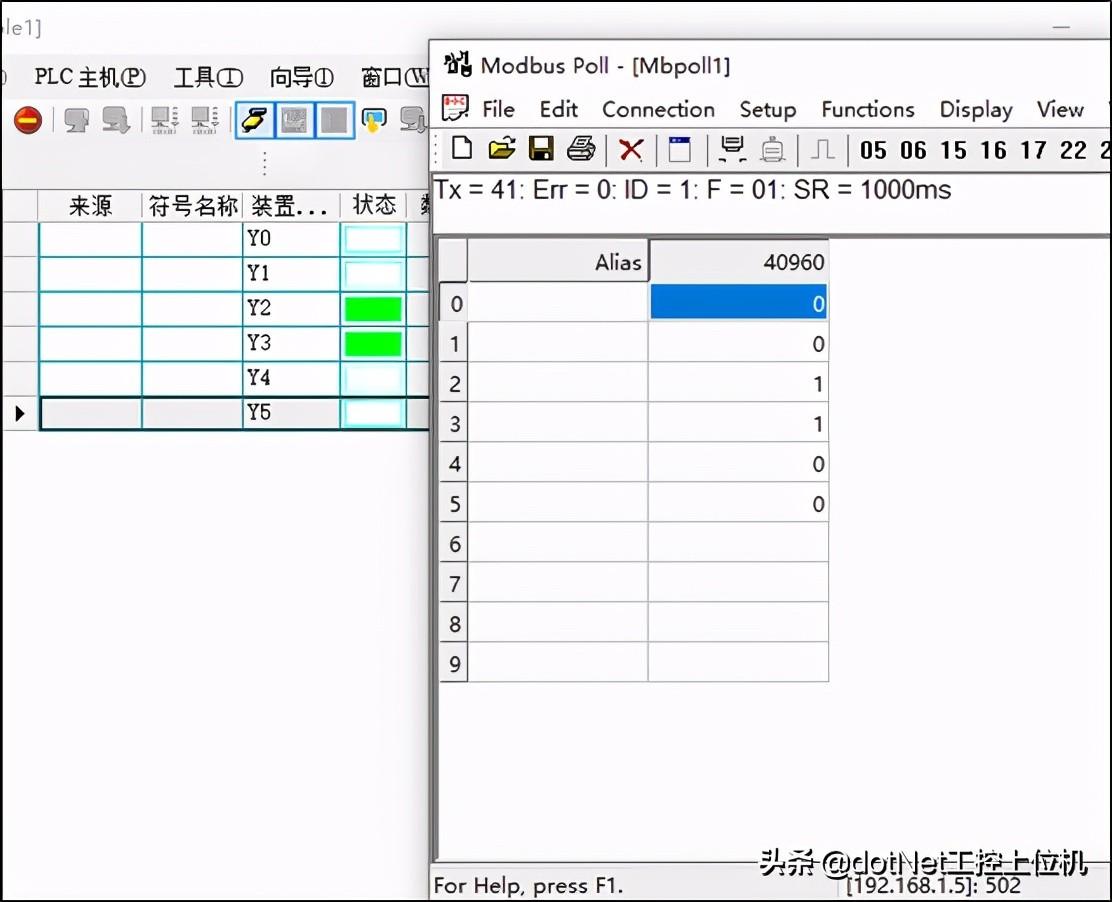Click the 符号名称 column header
This screenshot has width=1112, height=902.
(192, 206)
